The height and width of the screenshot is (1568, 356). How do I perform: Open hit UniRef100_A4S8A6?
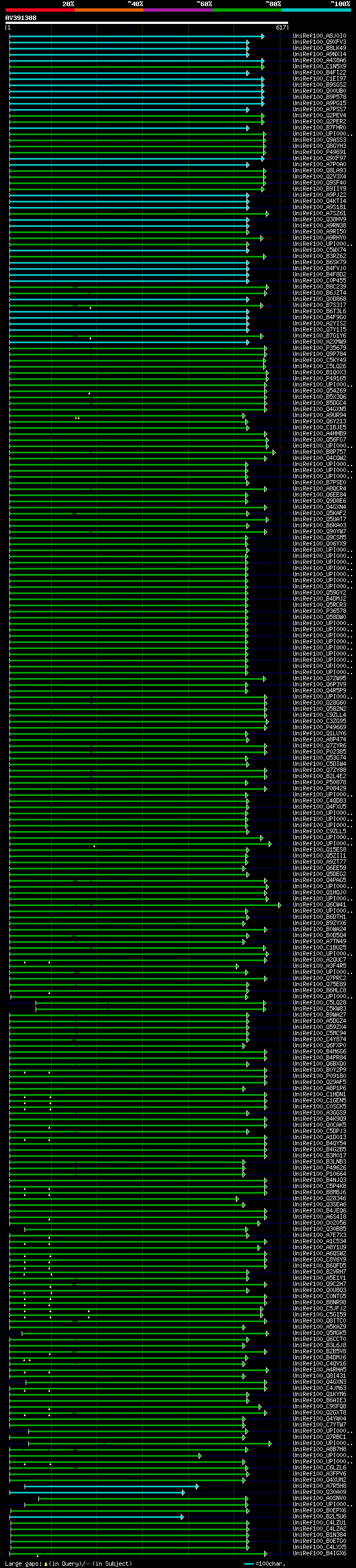(x=319, y=61)
